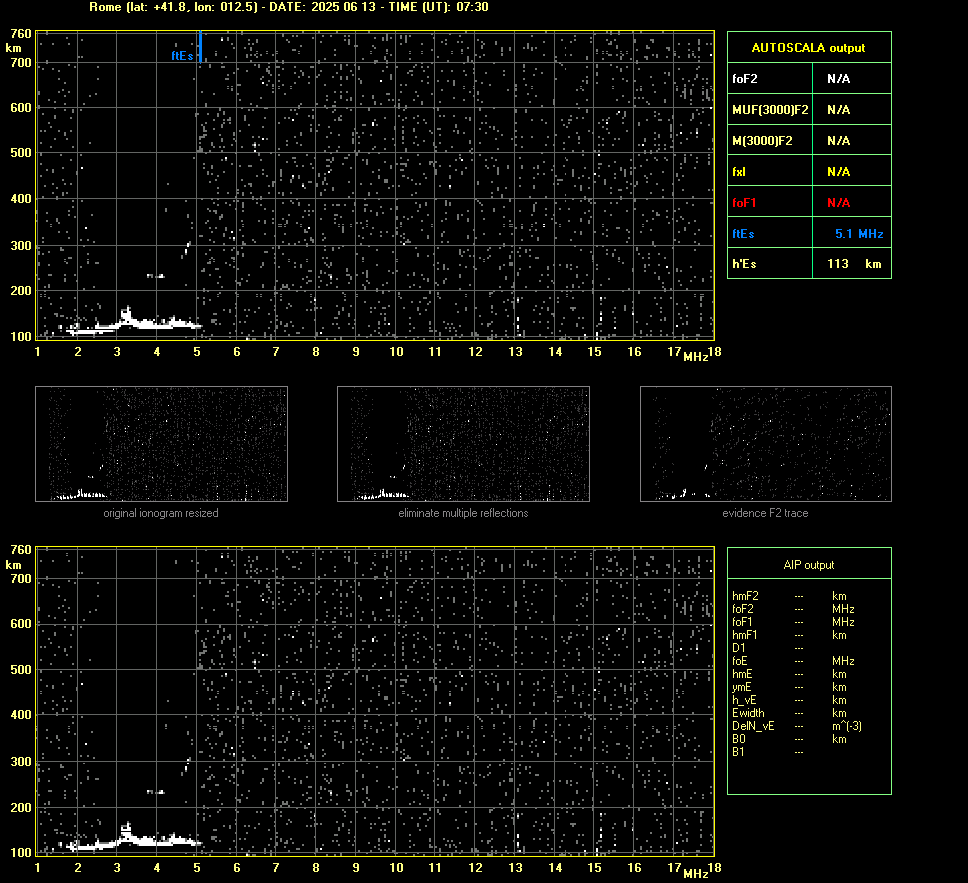Click the MHz axis label on top ionogram

(696, 357)
